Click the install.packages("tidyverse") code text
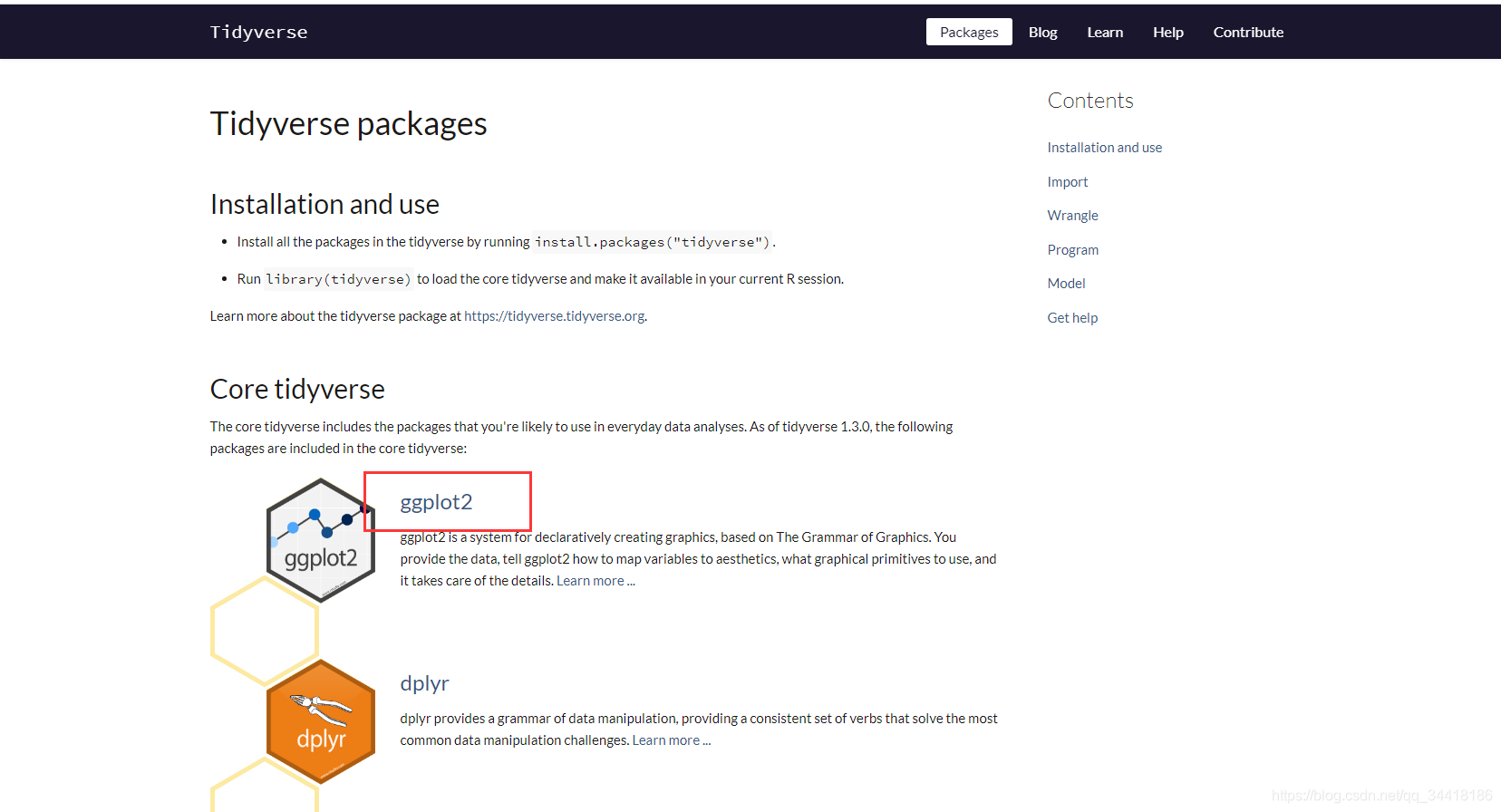This screenshot has height=812, width=1501. (653, 242)
